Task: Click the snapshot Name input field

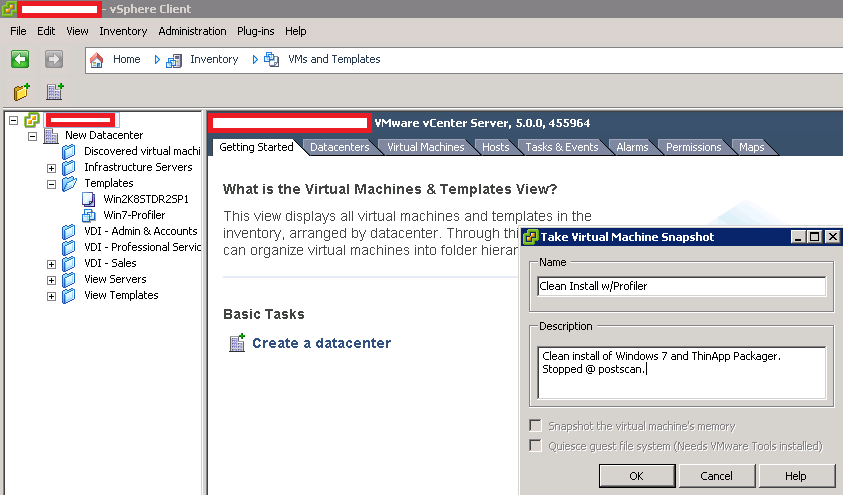Action: (681, 286)
